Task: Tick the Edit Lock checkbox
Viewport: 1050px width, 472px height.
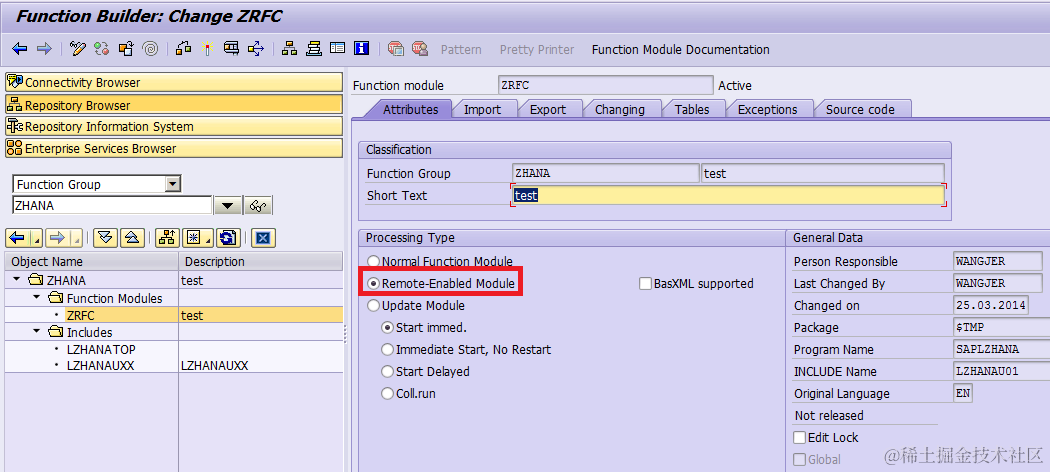Action: pyautogui.click(x=800, y=438)
